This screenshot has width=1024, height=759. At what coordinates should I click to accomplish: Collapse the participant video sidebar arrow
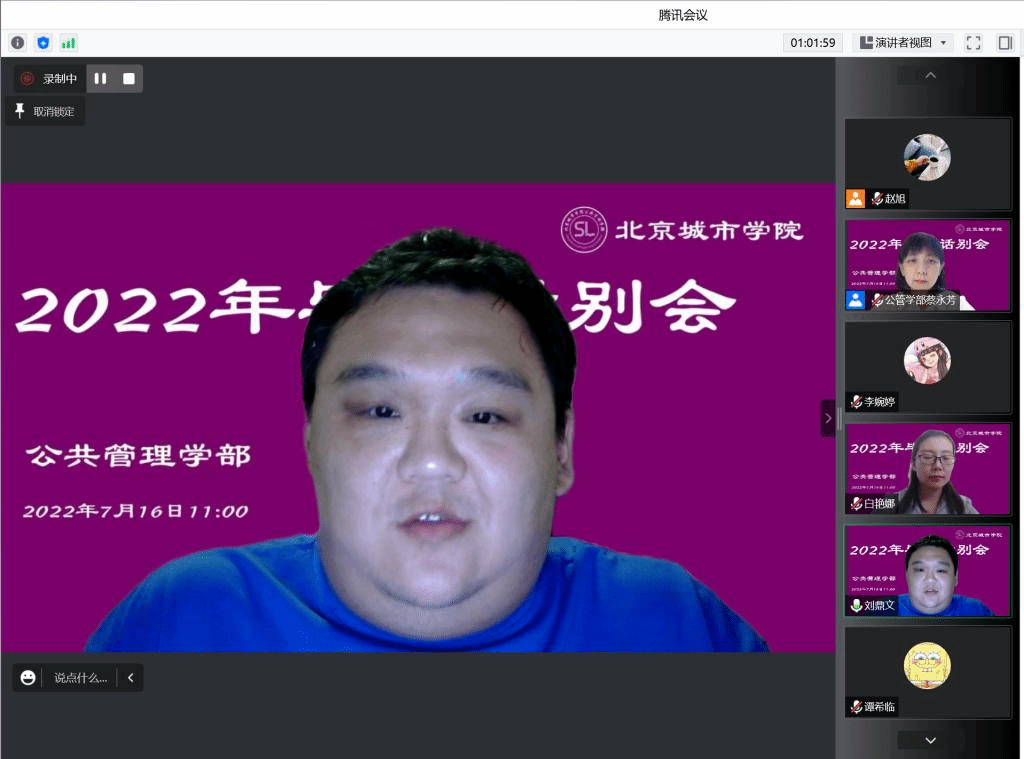(x=827, y=418)
